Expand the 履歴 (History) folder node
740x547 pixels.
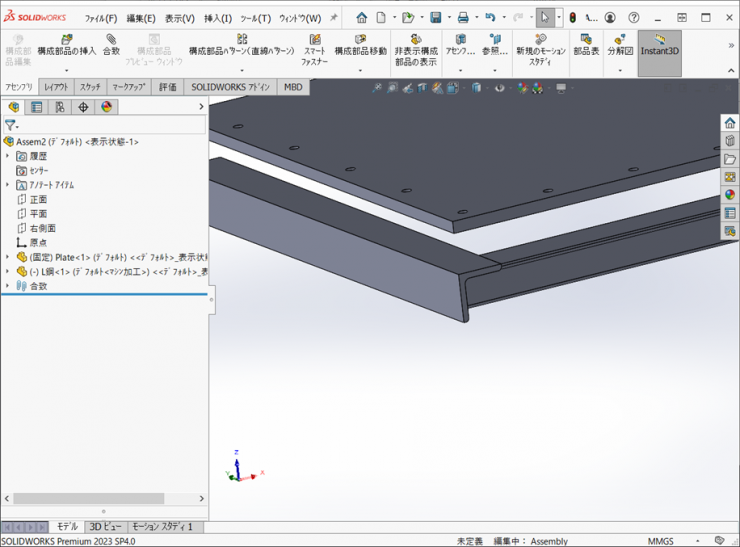click(x=8, y=156)
